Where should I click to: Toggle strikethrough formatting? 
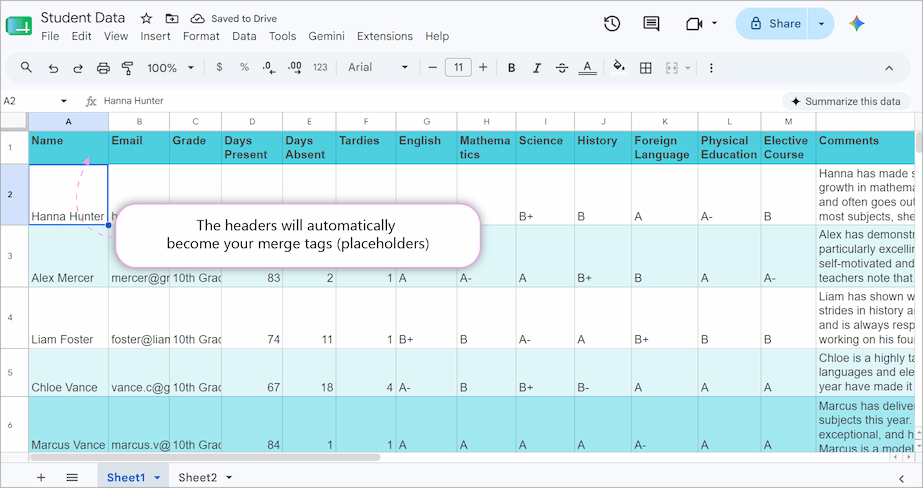pyautogui.click(x=562, y=68)
